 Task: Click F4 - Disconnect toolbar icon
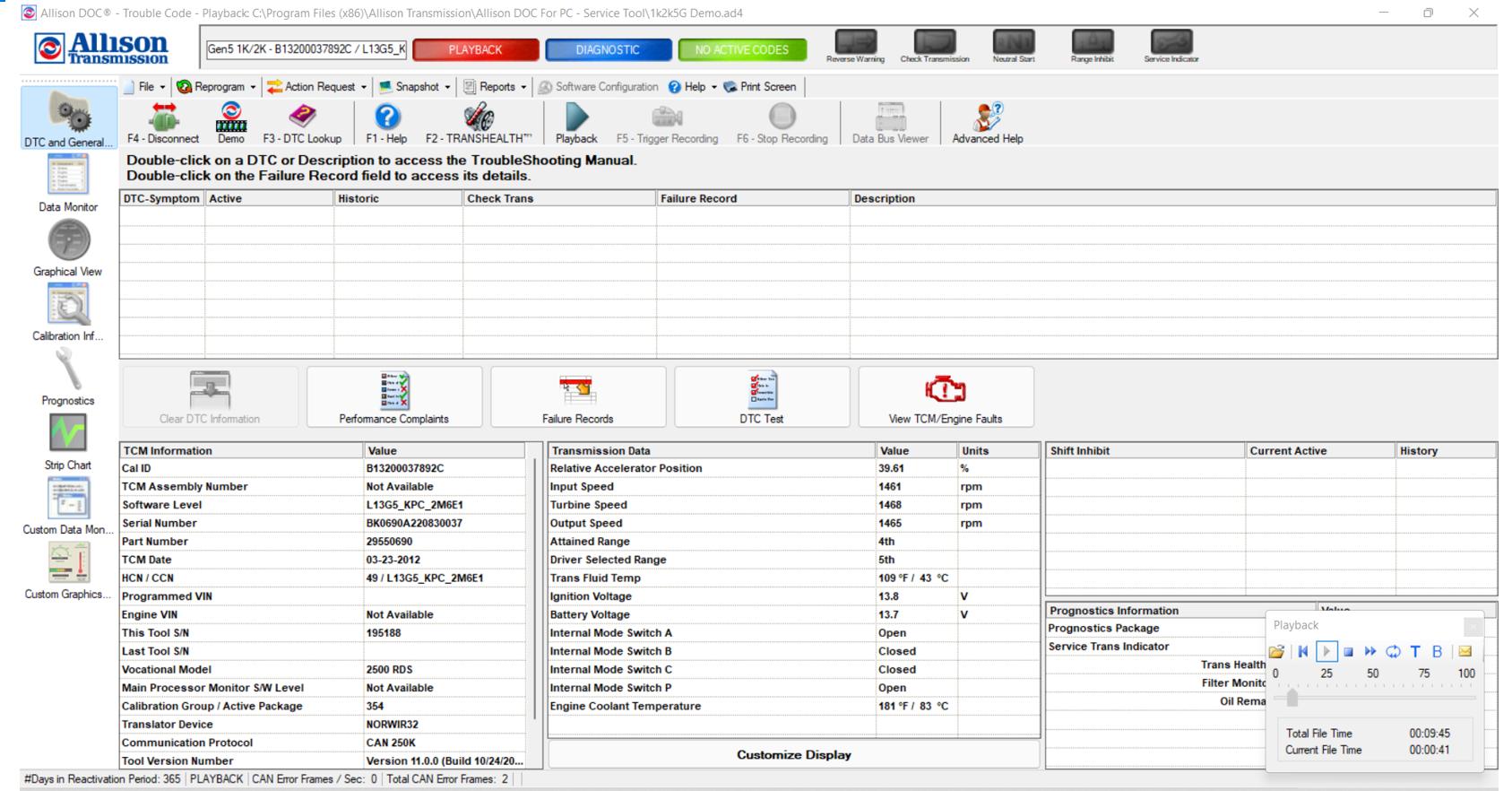163,123
